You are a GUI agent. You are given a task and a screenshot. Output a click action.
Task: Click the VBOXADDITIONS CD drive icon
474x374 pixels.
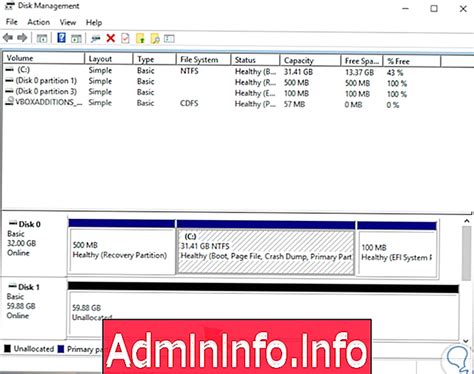tap(10, 101)
